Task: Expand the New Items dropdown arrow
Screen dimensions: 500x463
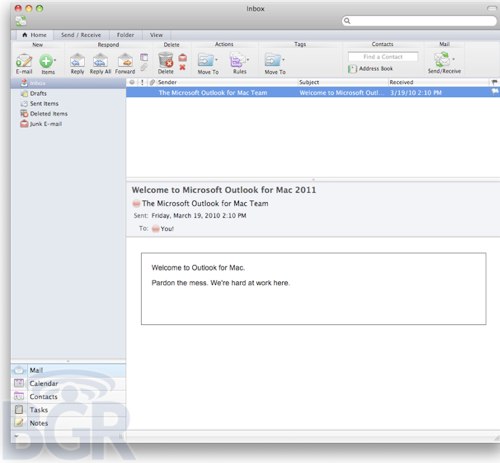Action: pos(55,60)
